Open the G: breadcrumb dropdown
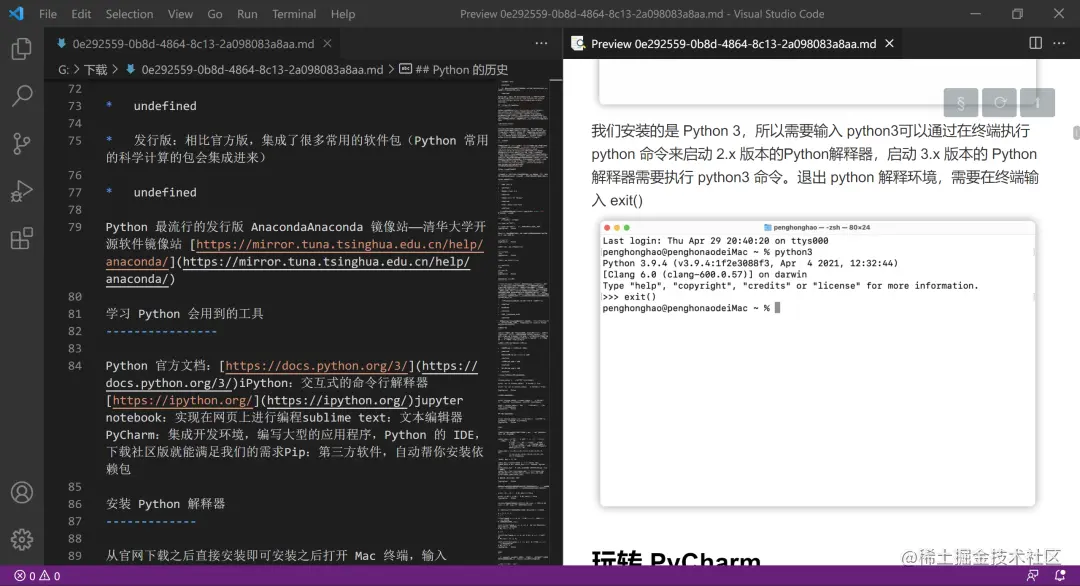The image size is (1080, 586). click(x=62, y=70)
